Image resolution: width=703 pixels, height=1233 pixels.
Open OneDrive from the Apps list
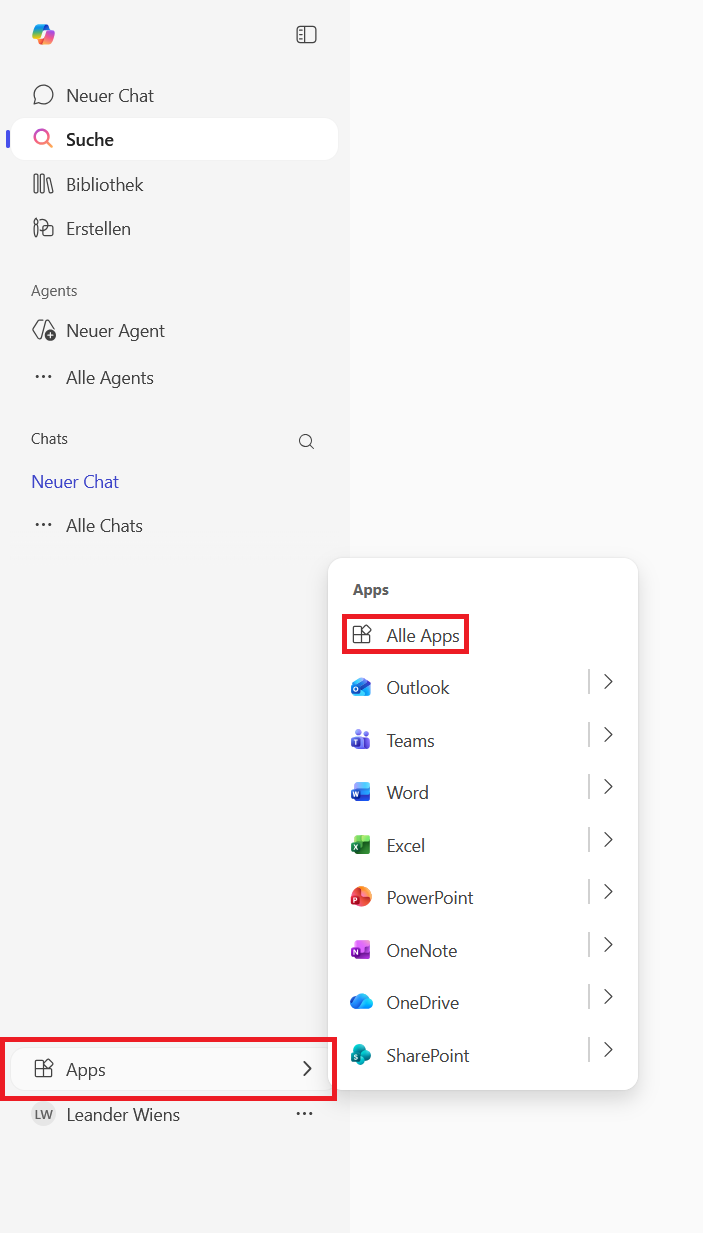422,1003
